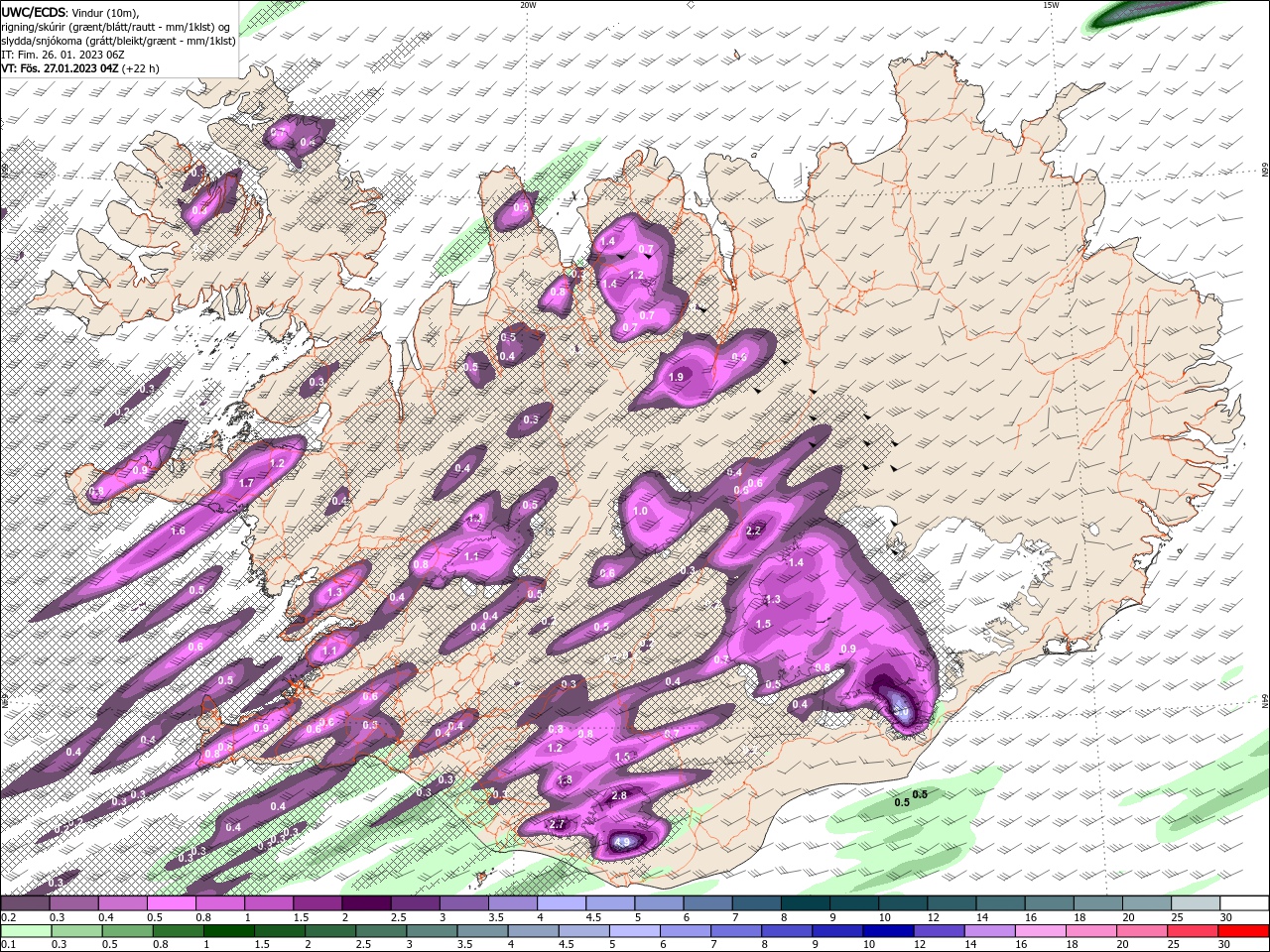The width and height of the screenshot is (1270, 952).
Task: Click the '1.0' precipitation value on the map
Action: click(x=640, y=512)
